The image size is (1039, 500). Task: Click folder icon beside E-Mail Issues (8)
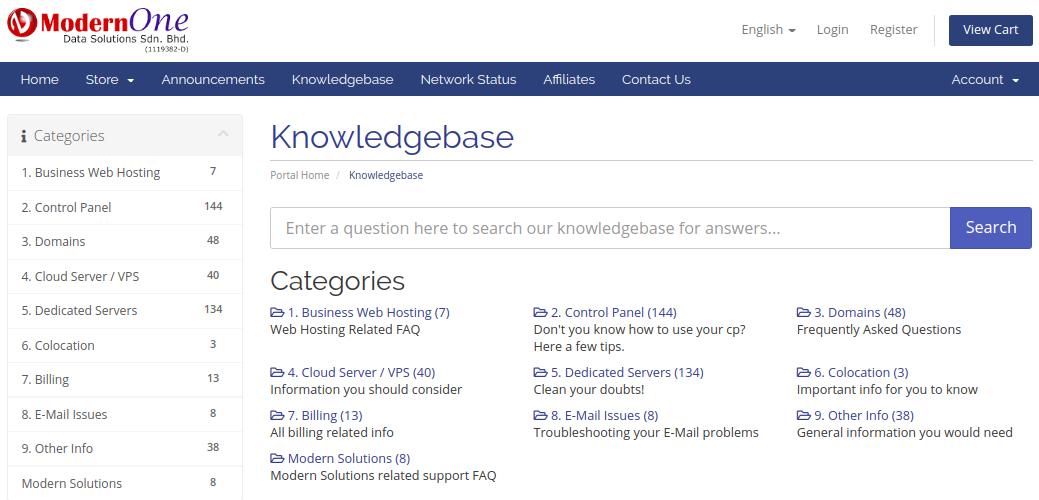click(x=540, y=416)
